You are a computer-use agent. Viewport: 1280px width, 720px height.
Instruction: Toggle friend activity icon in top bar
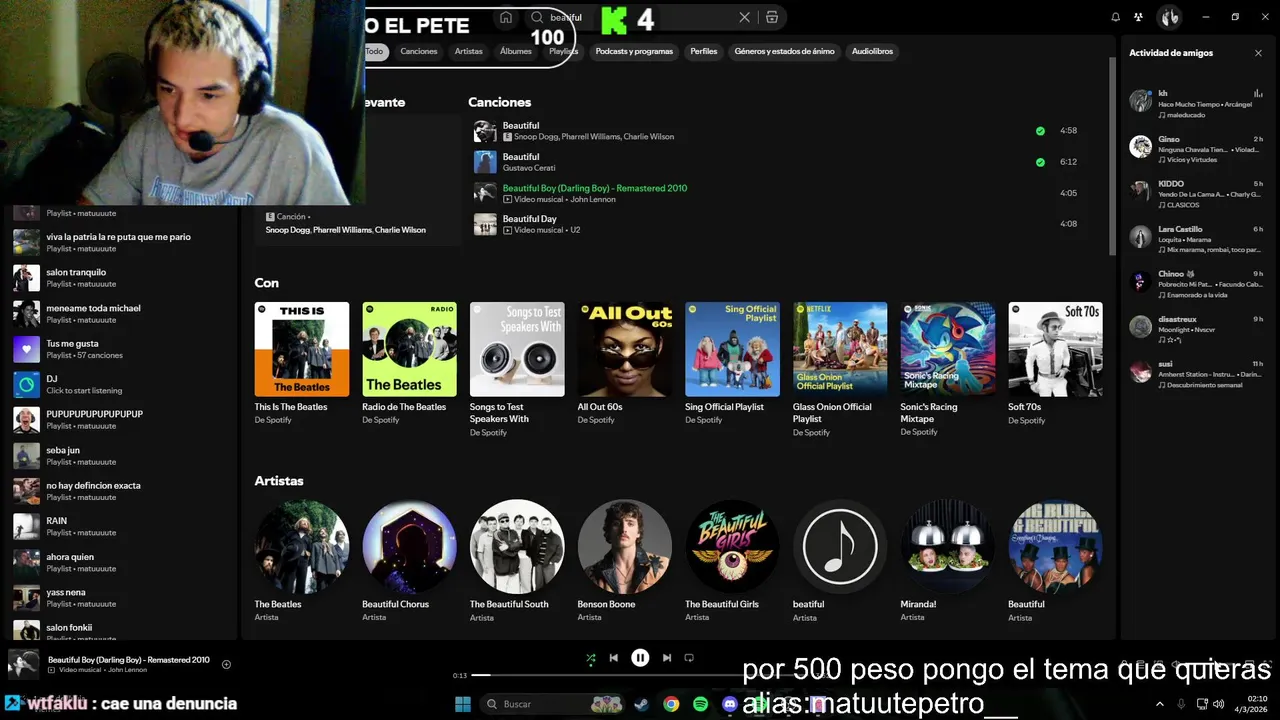pos(1139,17)
